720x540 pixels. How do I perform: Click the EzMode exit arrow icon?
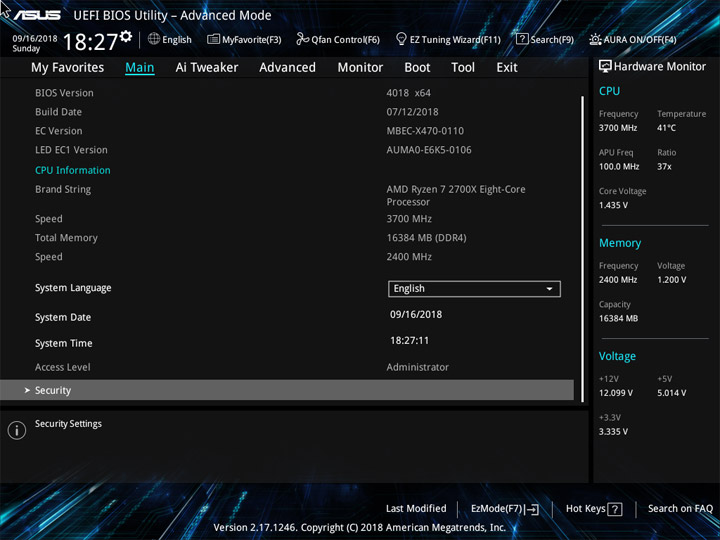click(x=532, y=509)
